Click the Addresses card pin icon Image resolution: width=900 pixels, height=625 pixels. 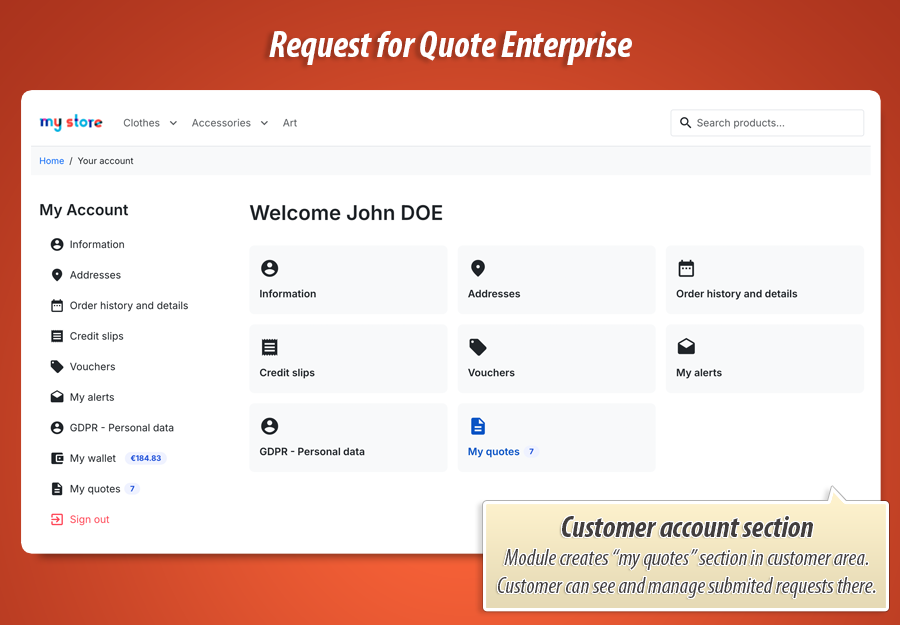pyautogui.click(x=478, y=268)
